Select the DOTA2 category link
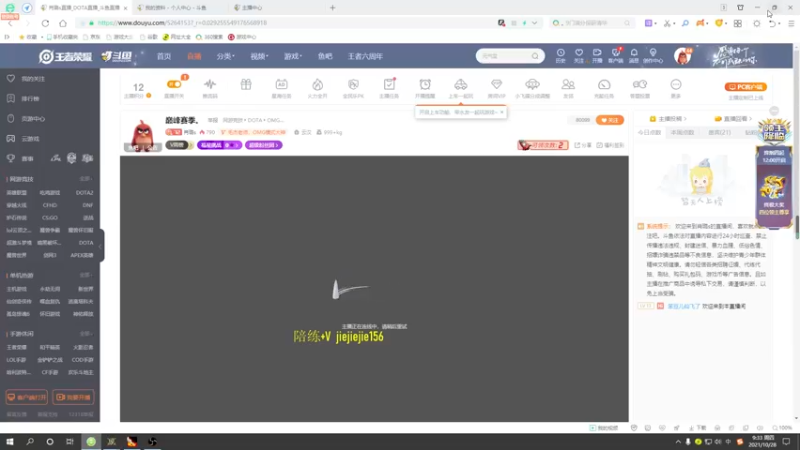 point(84,193)
